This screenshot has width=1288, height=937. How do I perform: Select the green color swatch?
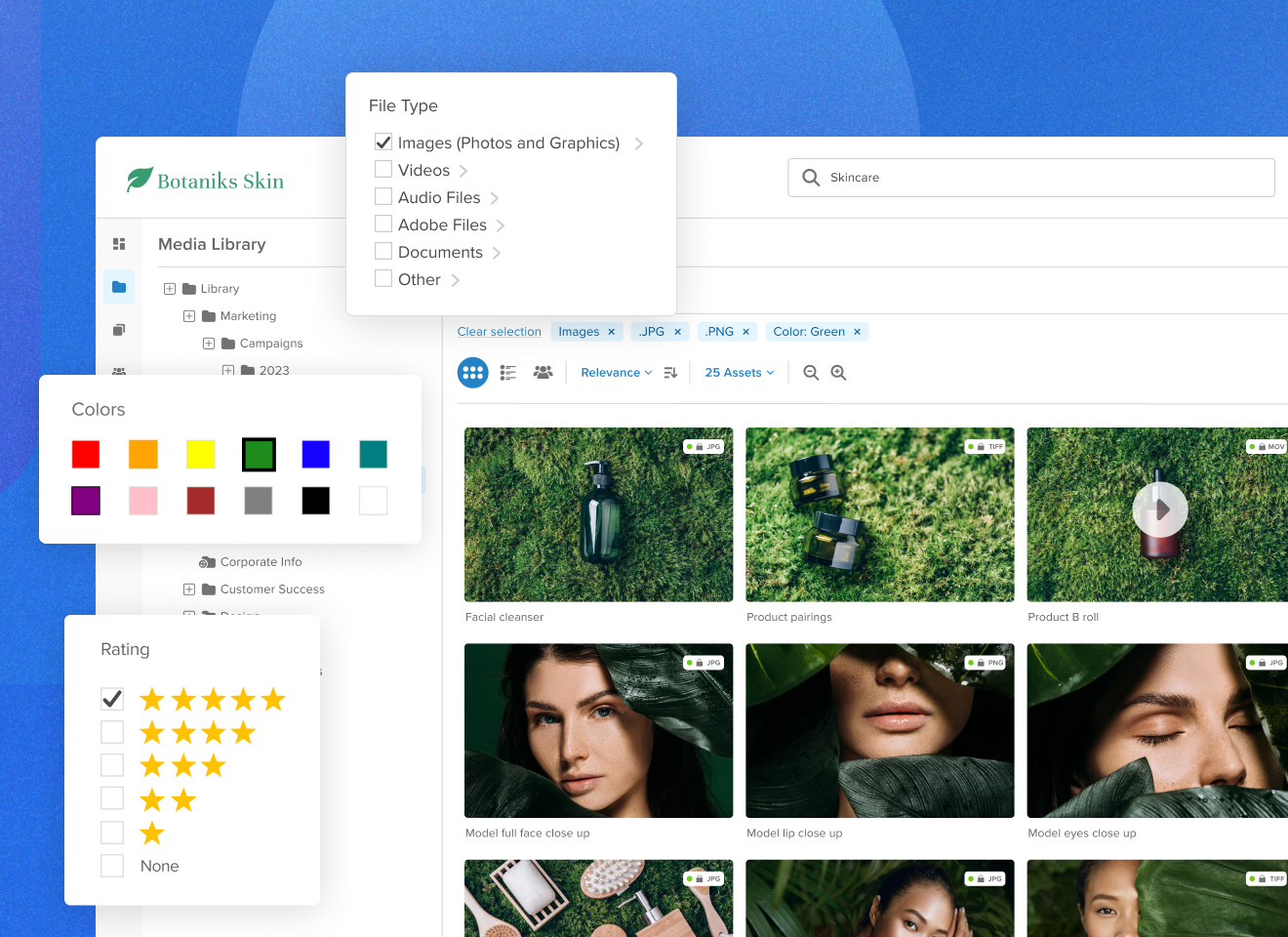pos(259,454)
